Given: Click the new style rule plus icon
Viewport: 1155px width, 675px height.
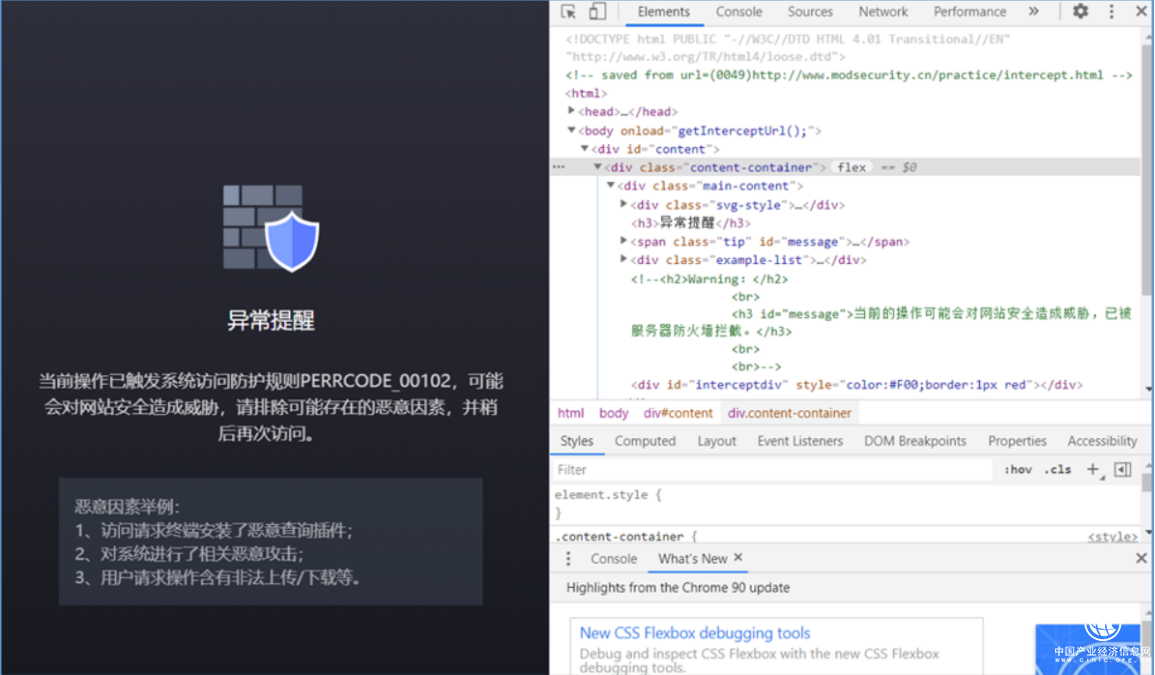Looking at the screenshot, I should pos(1093,469).
